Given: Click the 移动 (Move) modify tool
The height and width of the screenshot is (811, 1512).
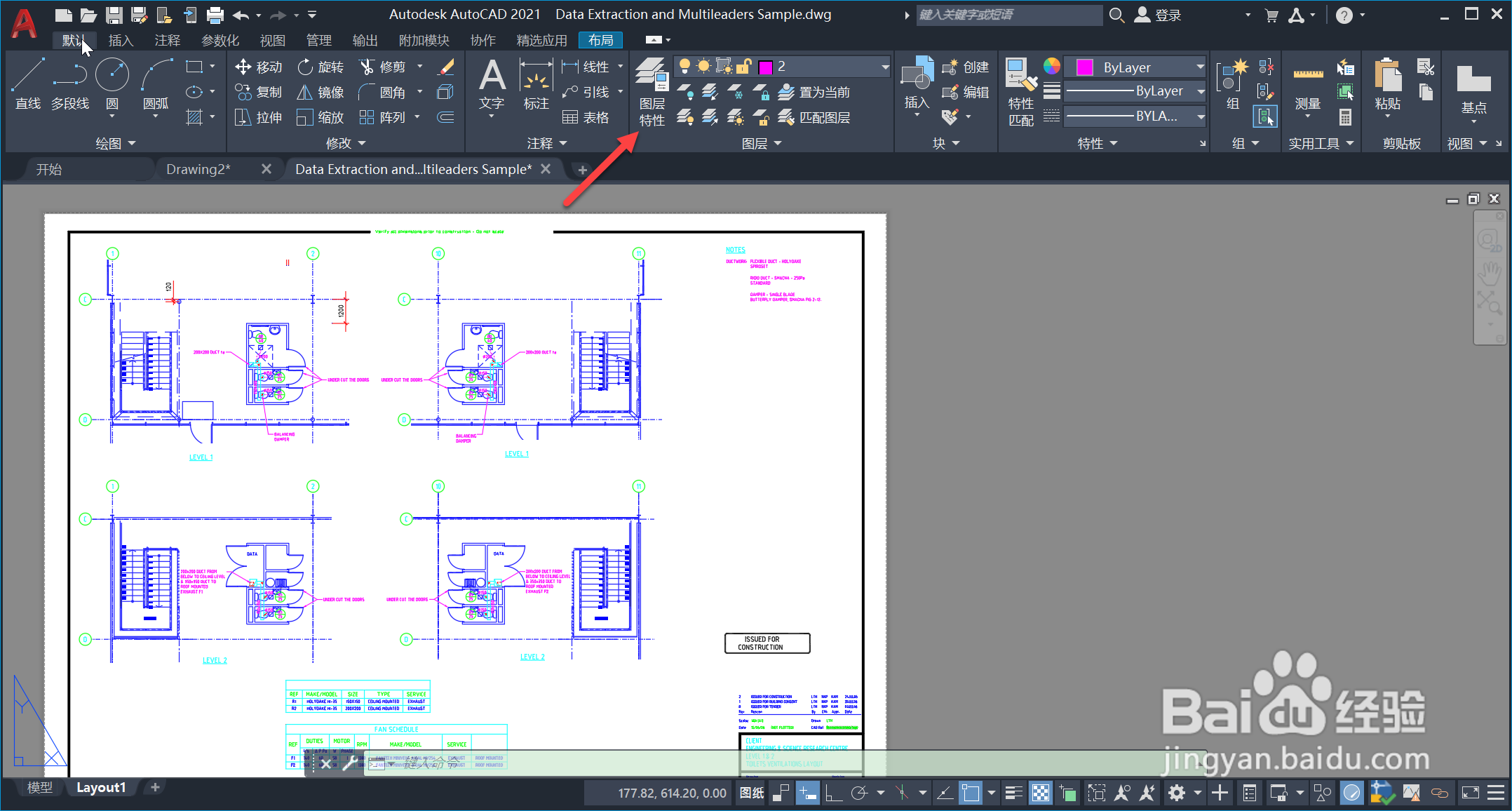Looking at the screenshot, I should tap(258, 67).
